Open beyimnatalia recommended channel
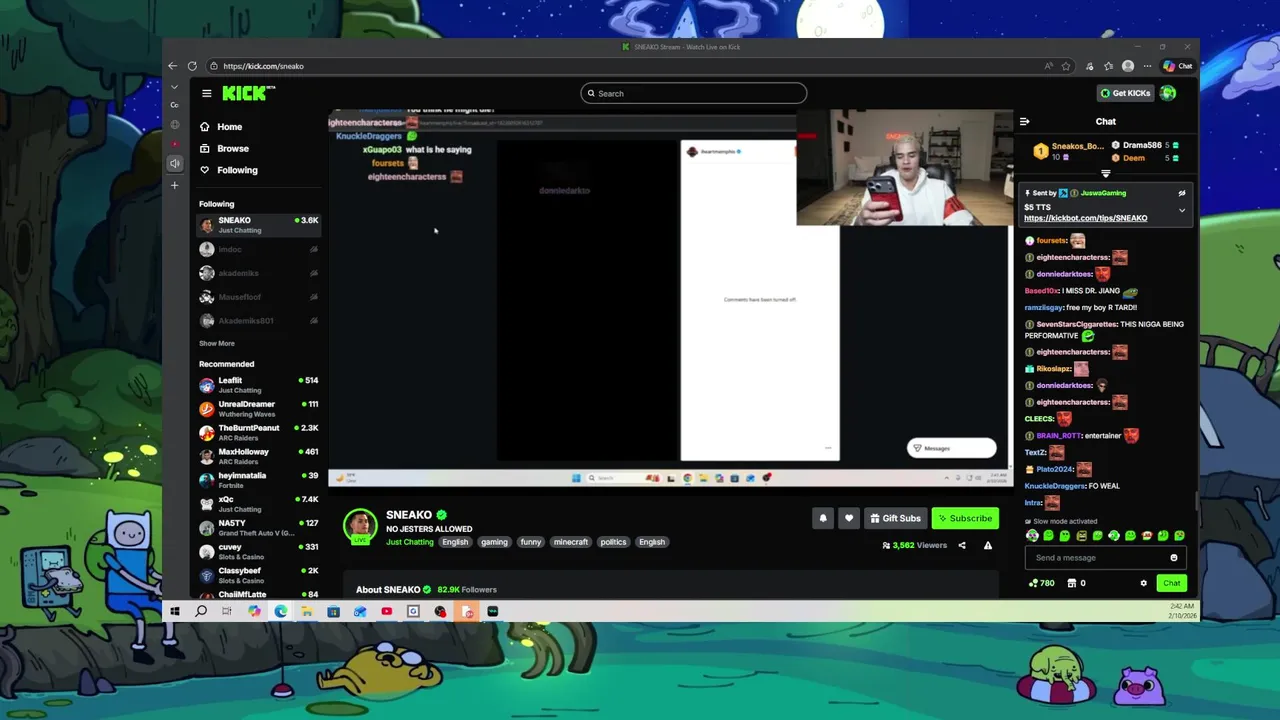Image resolution: width=1280 pixels, height=720 pixels. coord(258,480)
